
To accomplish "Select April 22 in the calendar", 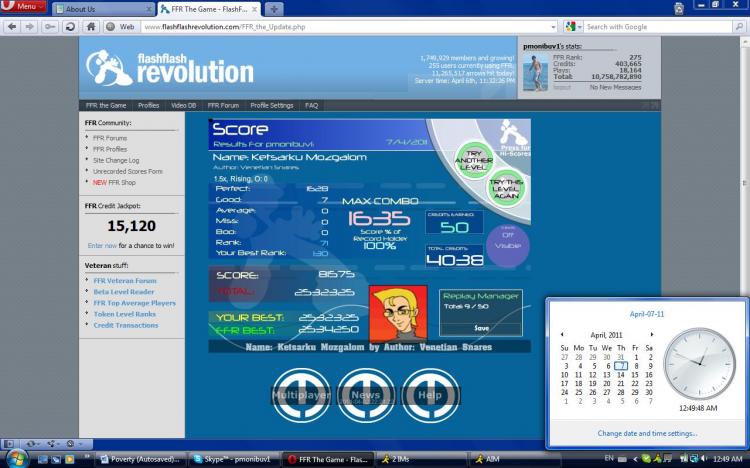I will [x=635, y=383].
